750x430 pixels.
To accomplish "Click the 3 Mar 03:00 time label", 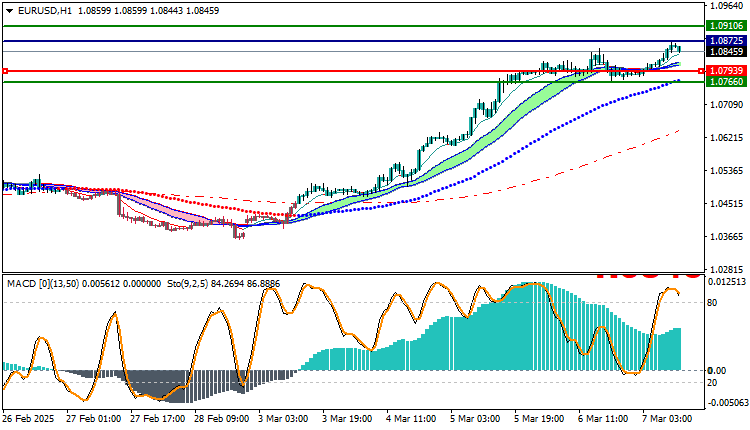I will pos(283,419).
